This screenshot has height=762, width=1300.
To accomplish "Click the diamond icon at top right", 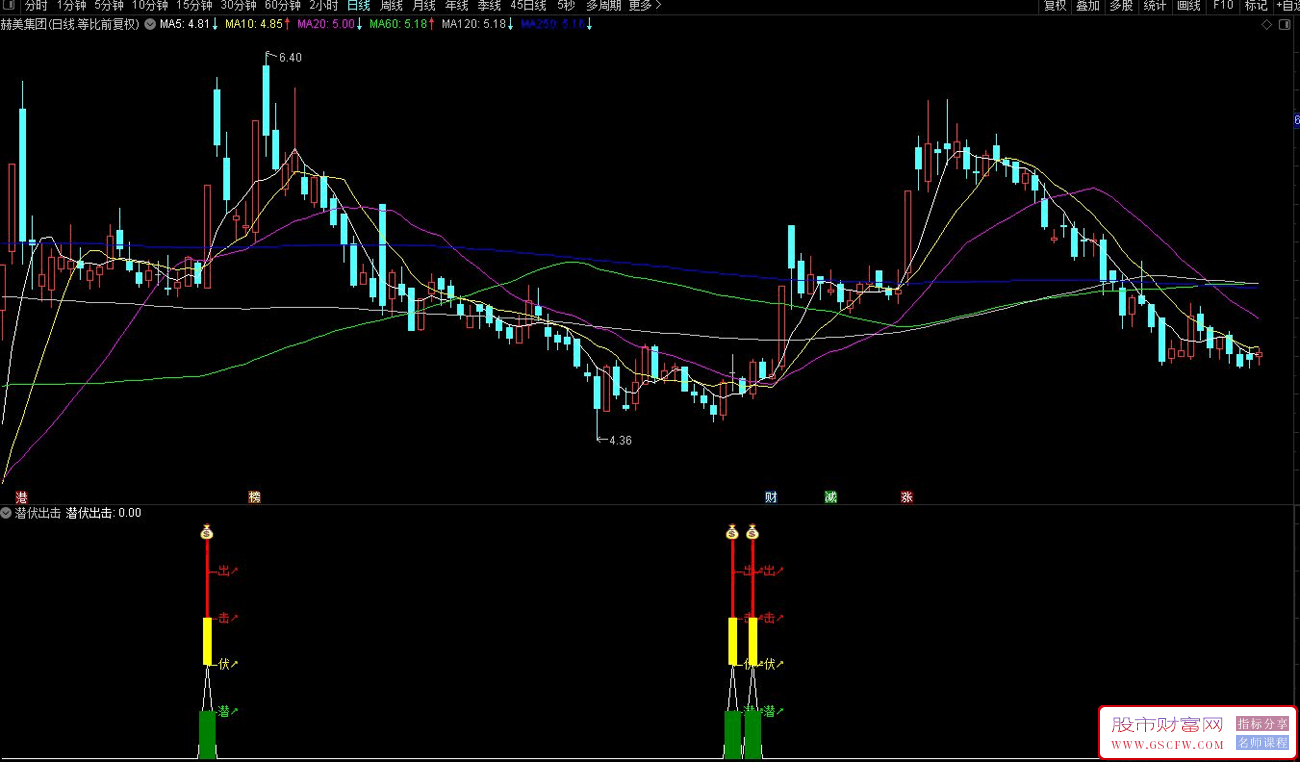I will tap(1266, 25).
